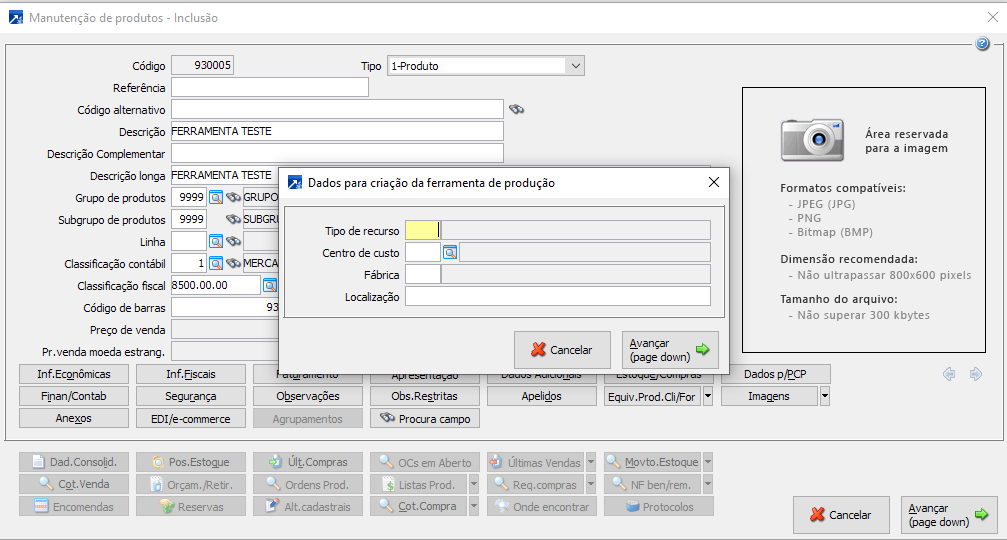The width and height of the screenshot is (1007, 540).
Task: Click the Imagens button
Action: pos(769,396)
